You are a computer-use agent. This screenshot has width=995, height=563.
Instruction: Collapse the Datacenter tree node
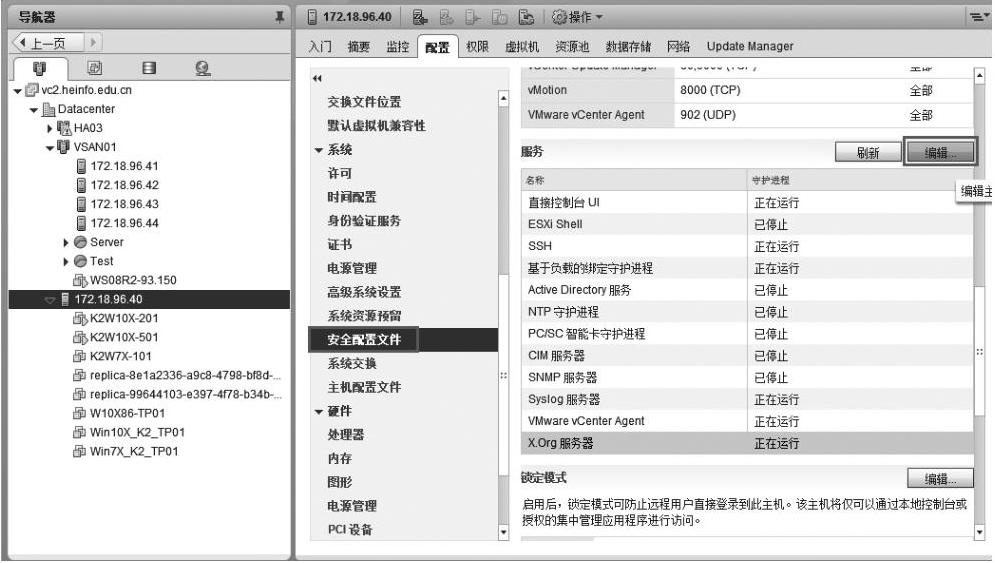click(x=34, y=110)
